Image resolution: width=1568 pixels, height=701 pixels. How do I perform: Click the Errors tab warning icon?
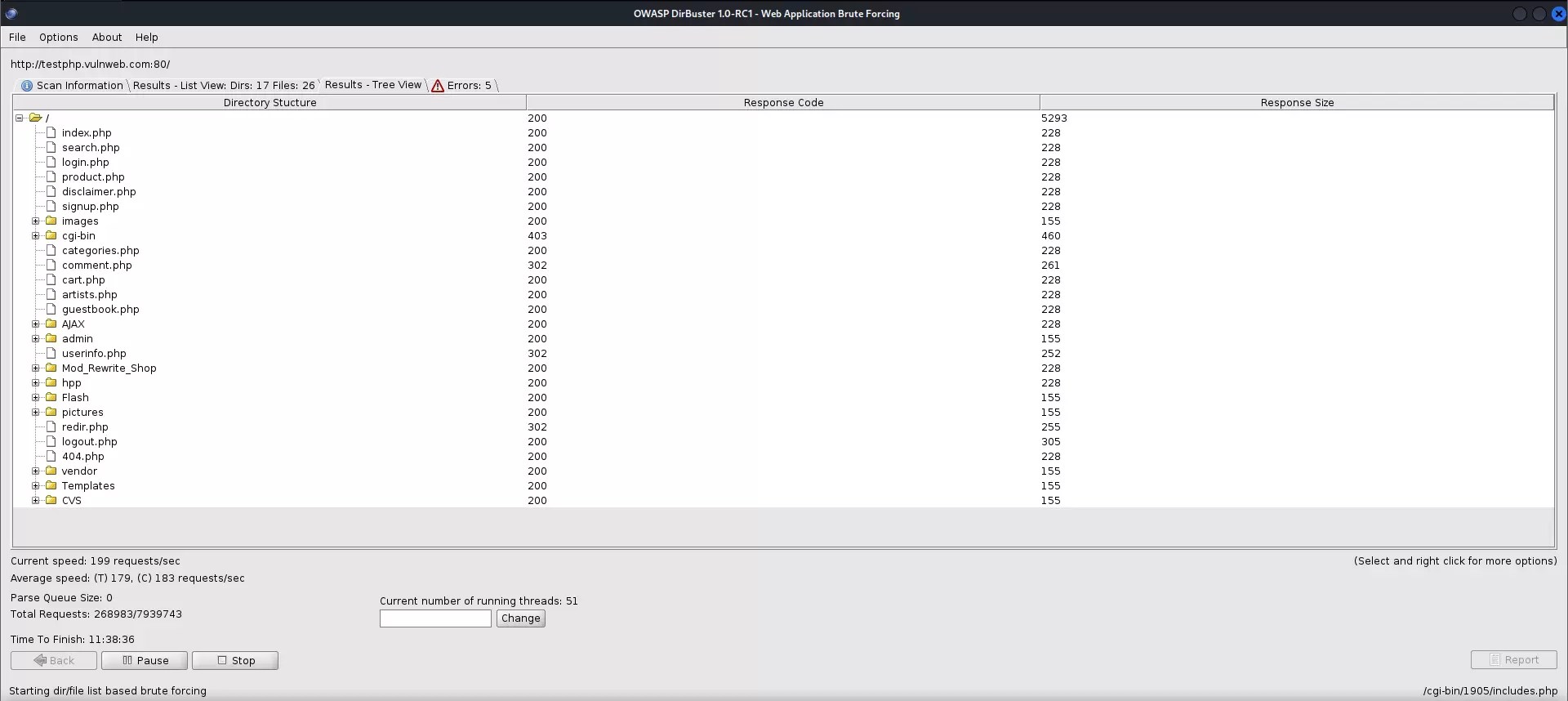coord(438,85)
